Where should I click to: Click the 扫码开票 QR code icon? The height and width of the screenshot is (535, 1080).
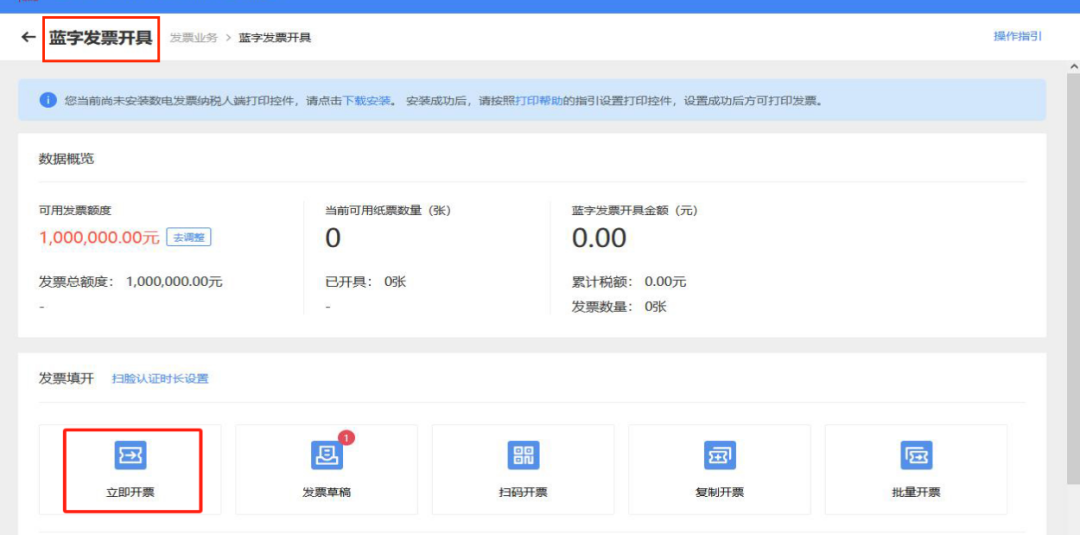(523, 454)
